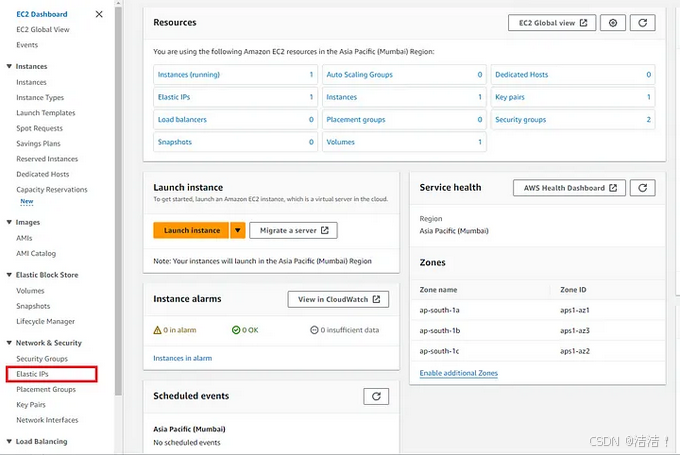Screen dimensions: 680x455
Task: Open Launch instance dropdown arrow
Action: pyautogui.click(x=238, y=230)
